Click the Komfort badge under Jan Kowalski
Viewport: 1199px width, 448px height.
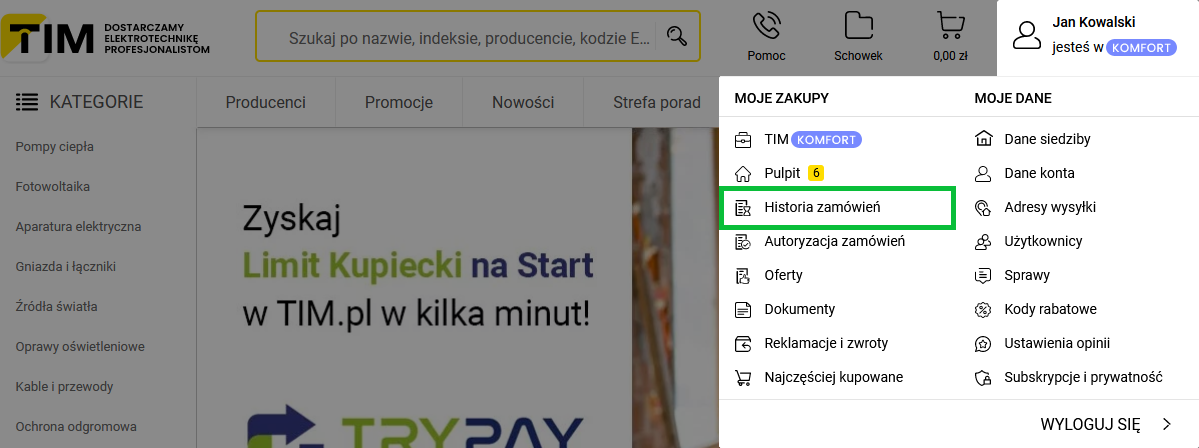(x=1141, y=47)
